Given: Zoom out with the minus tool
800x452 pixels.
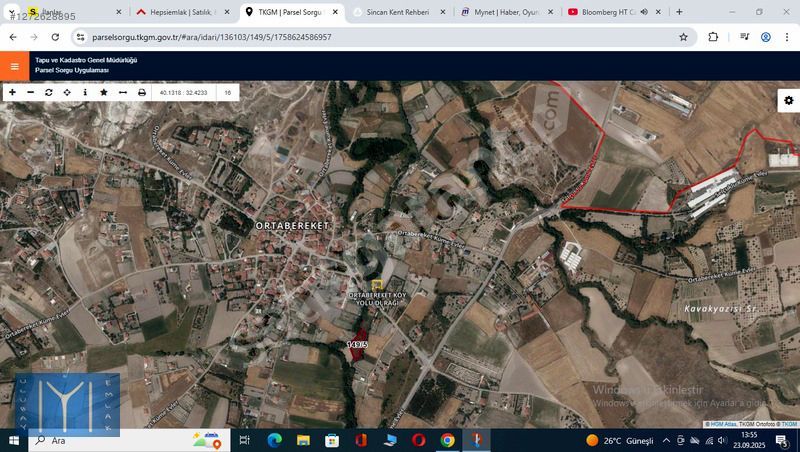Looking at the screenshot, I should (30, 92).
